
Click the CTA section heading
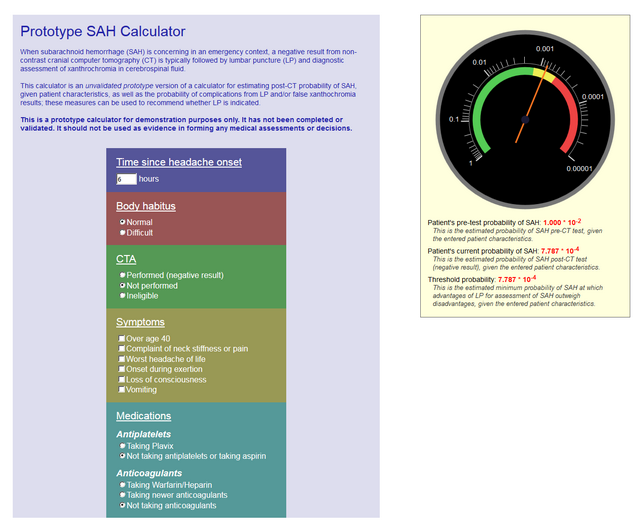126,259
